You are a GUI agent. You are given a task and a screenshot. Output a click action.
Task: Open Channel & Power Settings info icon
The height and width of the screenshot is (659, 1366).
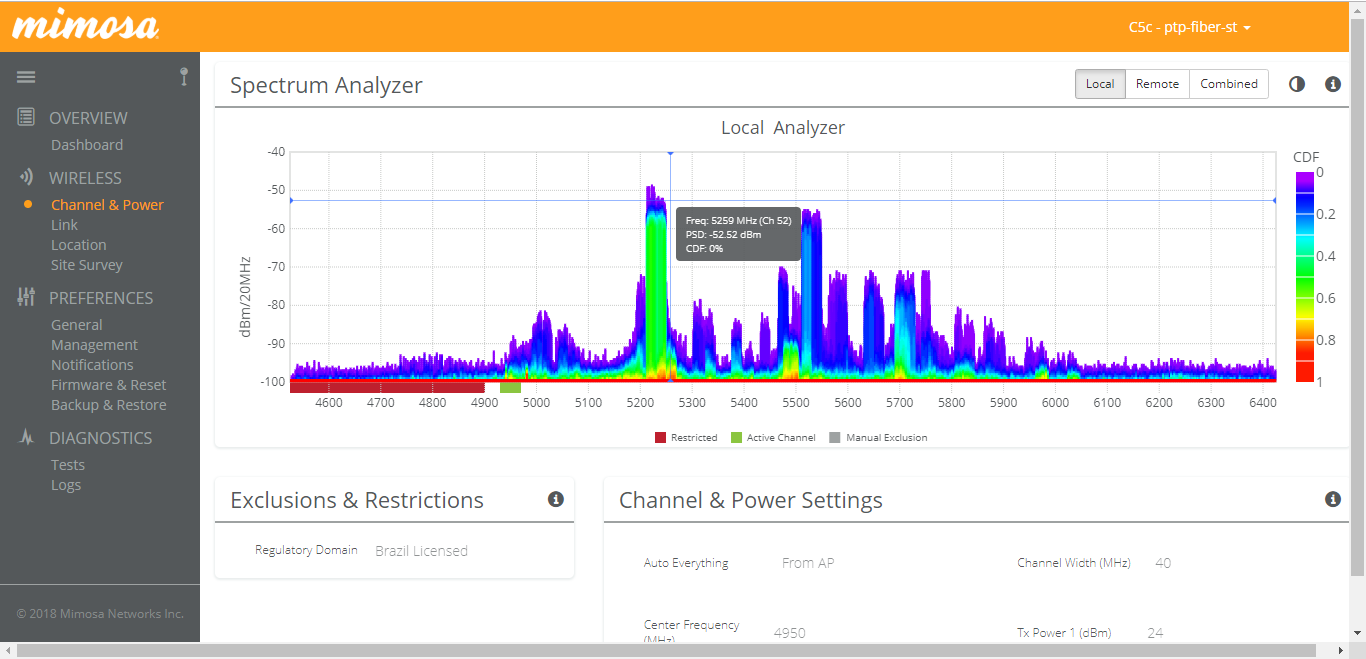(1333, 499)
